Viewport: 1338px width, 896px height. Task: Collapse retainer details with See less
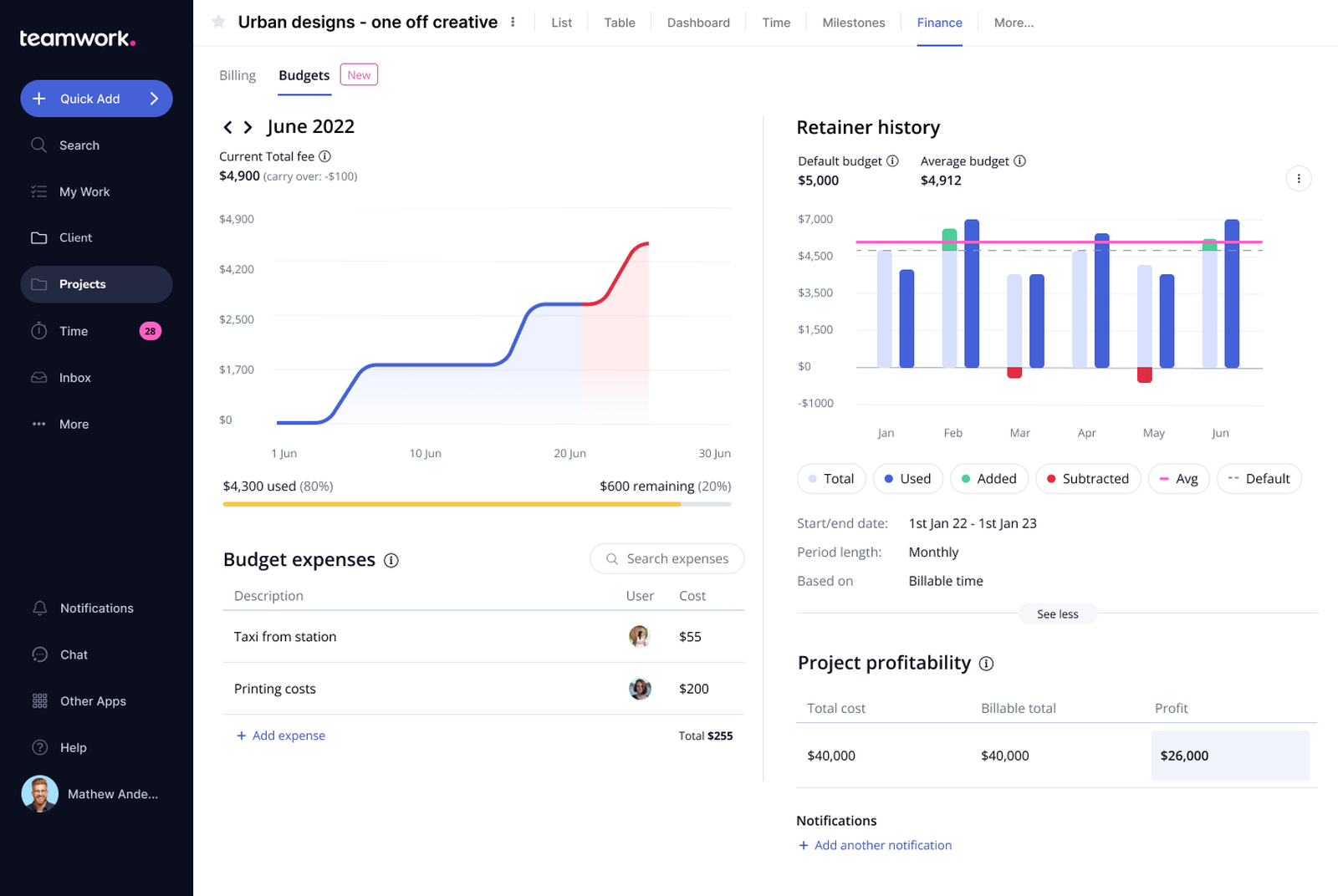[x=1057, y=613]
